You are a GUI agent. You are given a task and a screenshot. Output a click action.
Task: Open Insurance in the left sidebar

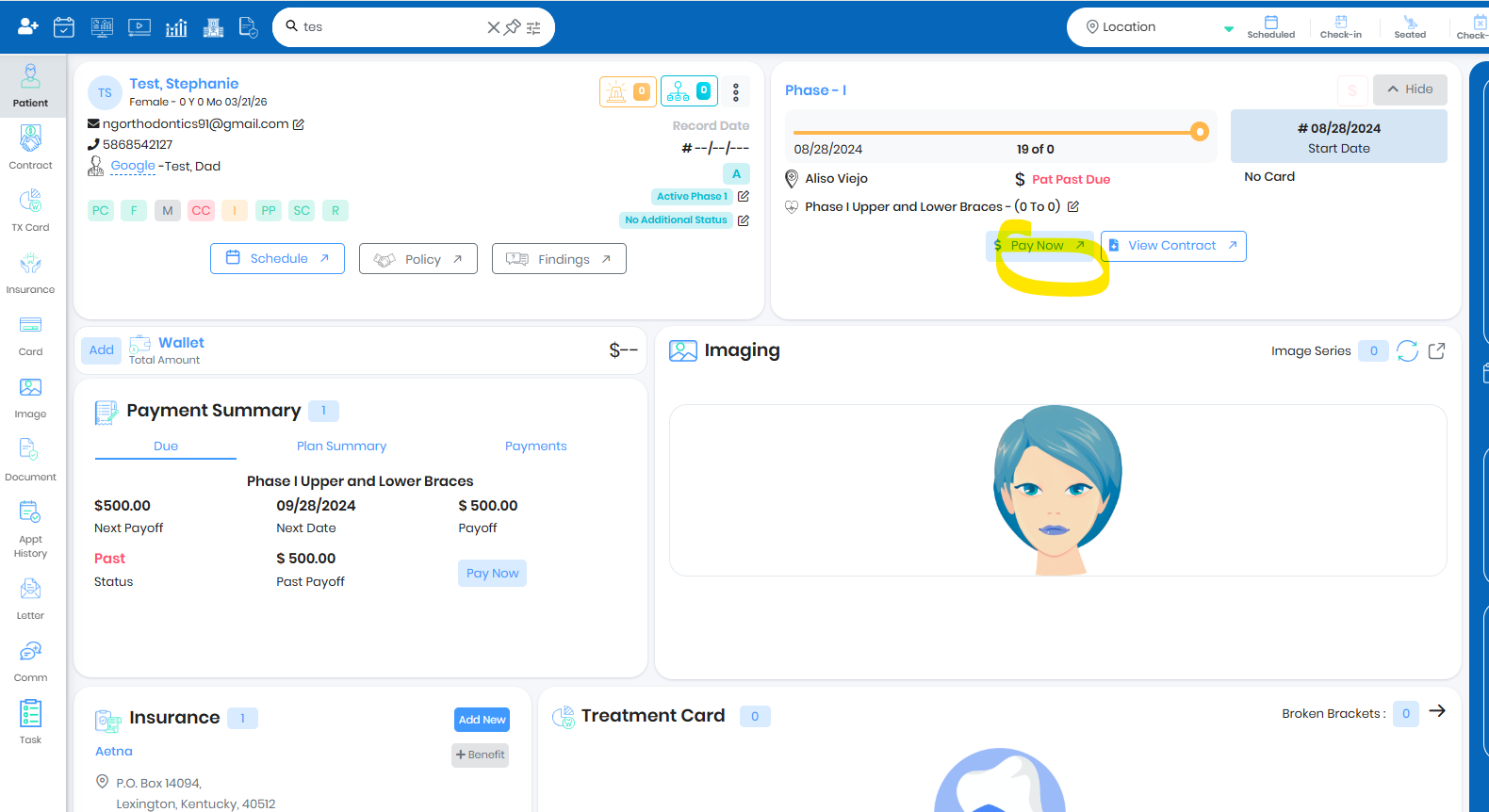pos(31,272)
